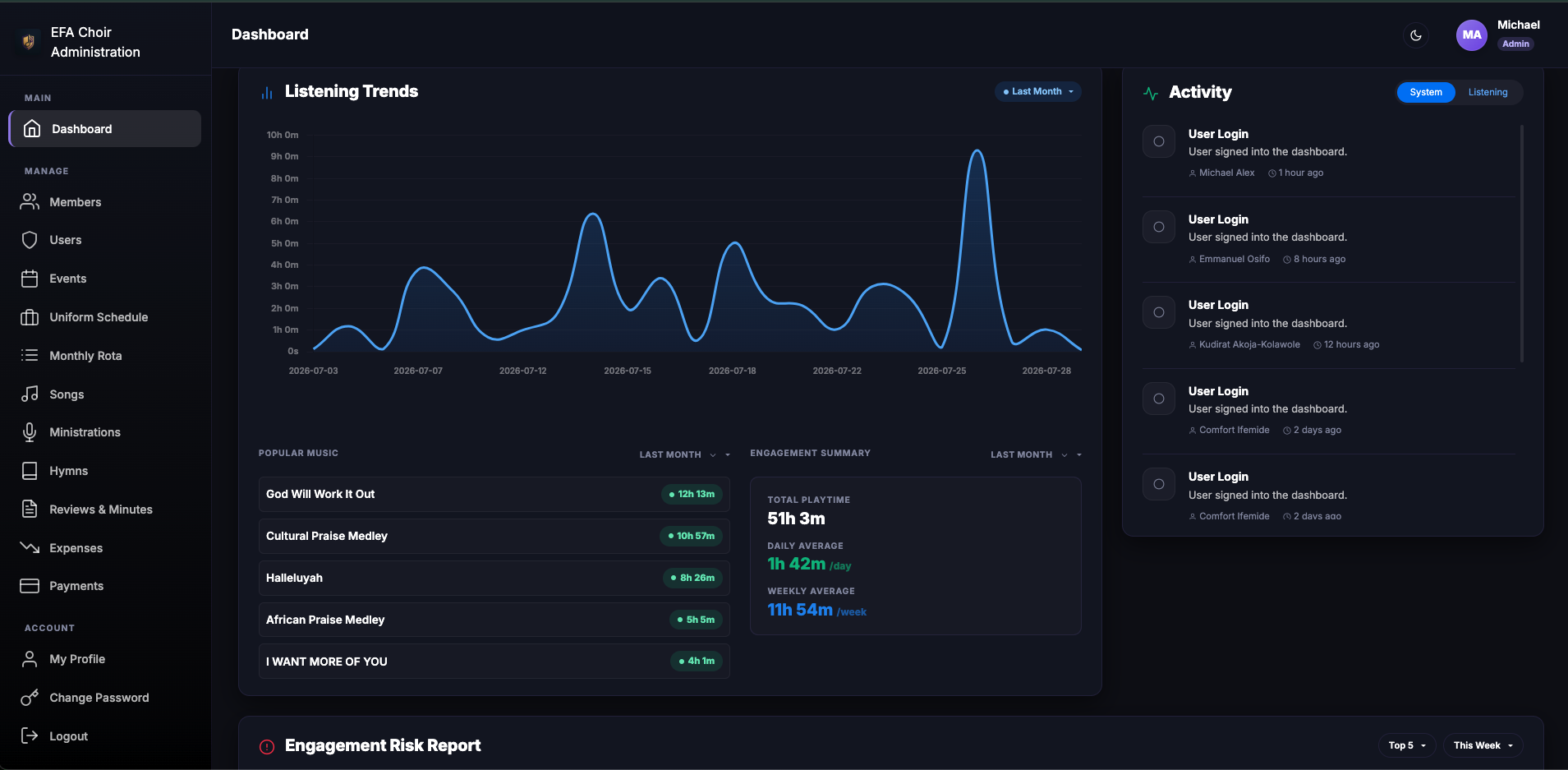This screenshot has width=1568, height=770.
Task: Click the Change Password key icon
Action: (30, 698)
